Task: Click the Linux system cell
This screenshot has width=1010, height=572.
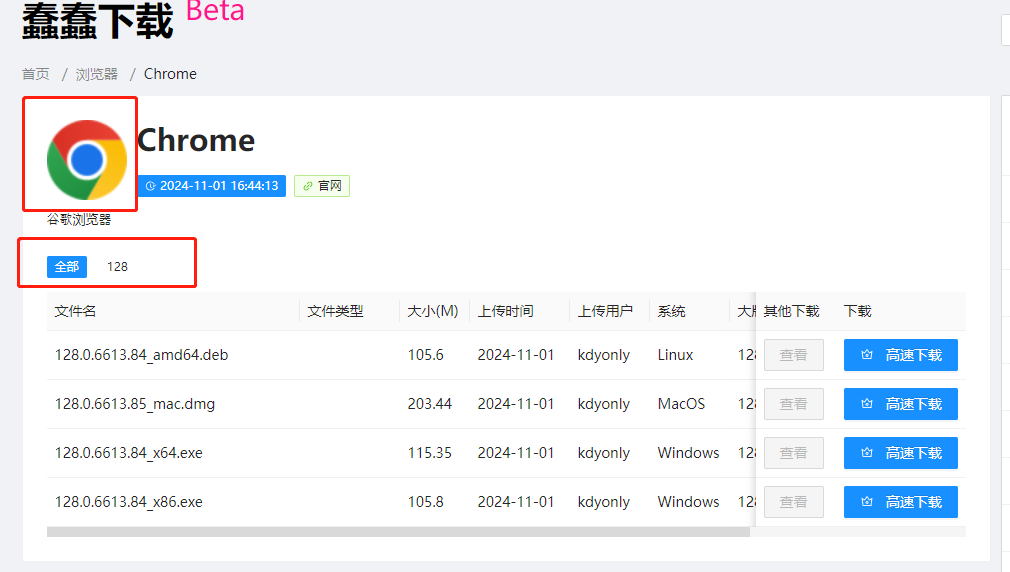Action: [x=675, y=355]
